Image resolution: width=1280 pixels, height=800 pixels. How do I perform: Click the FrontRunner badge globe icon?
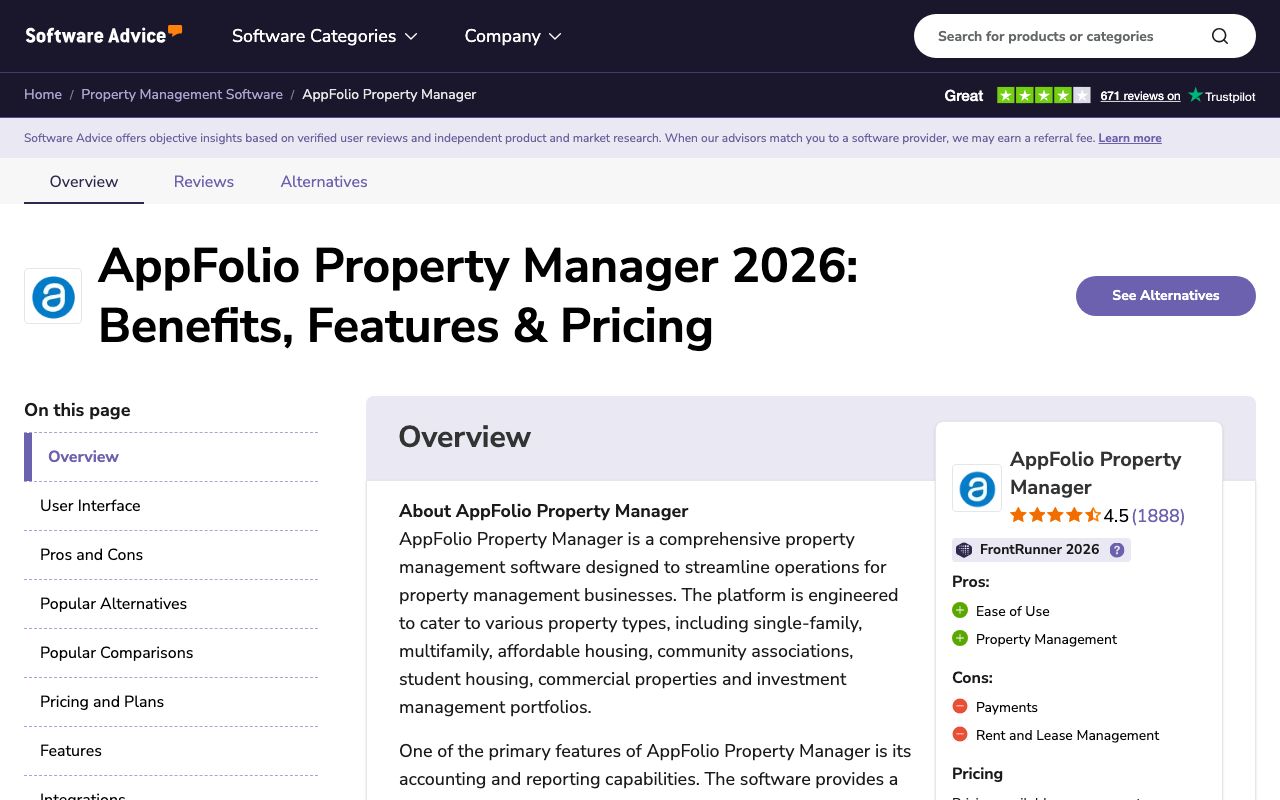point(964,550)
